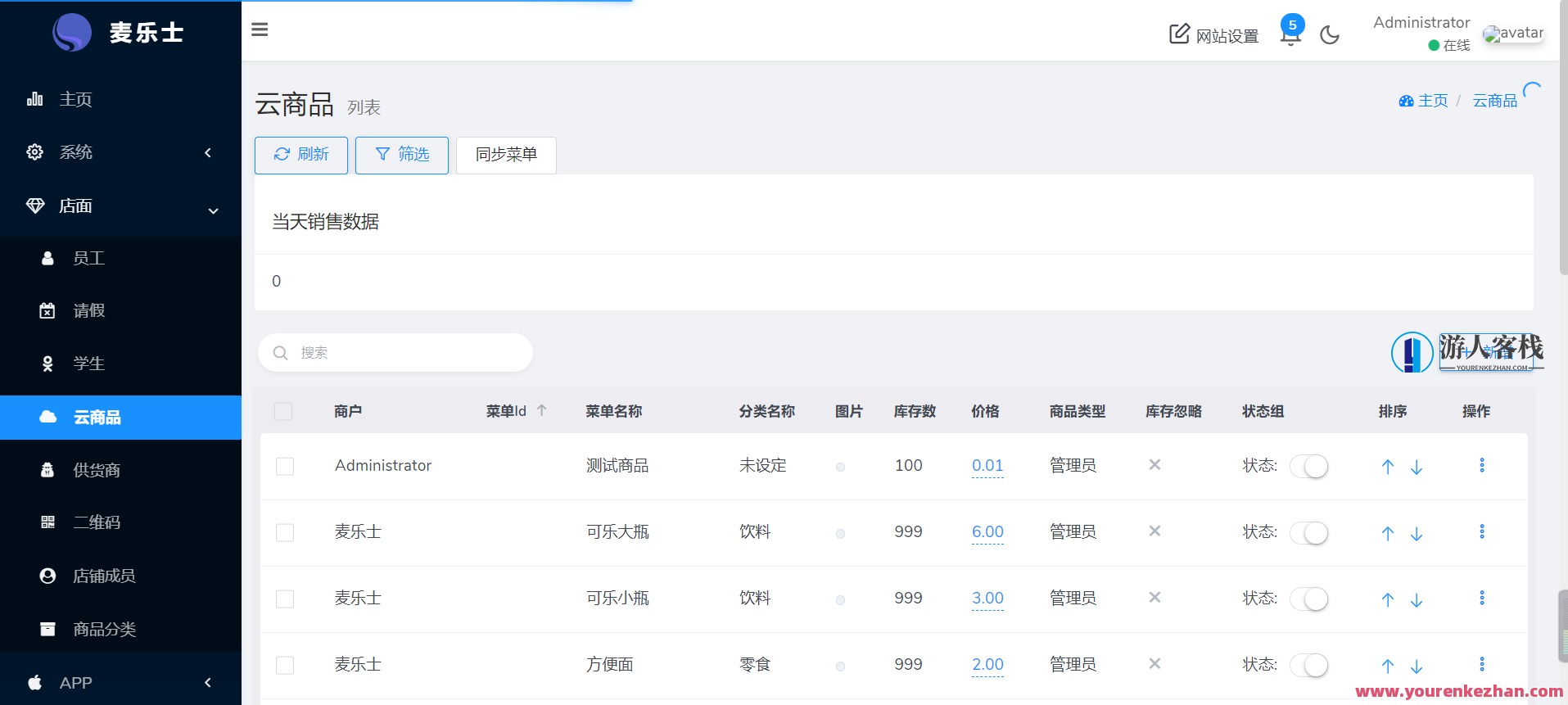This screenshot has height=705, width=1568.
Task: Click the 网站设置 text link
Action: click(x=1227, y=36)
